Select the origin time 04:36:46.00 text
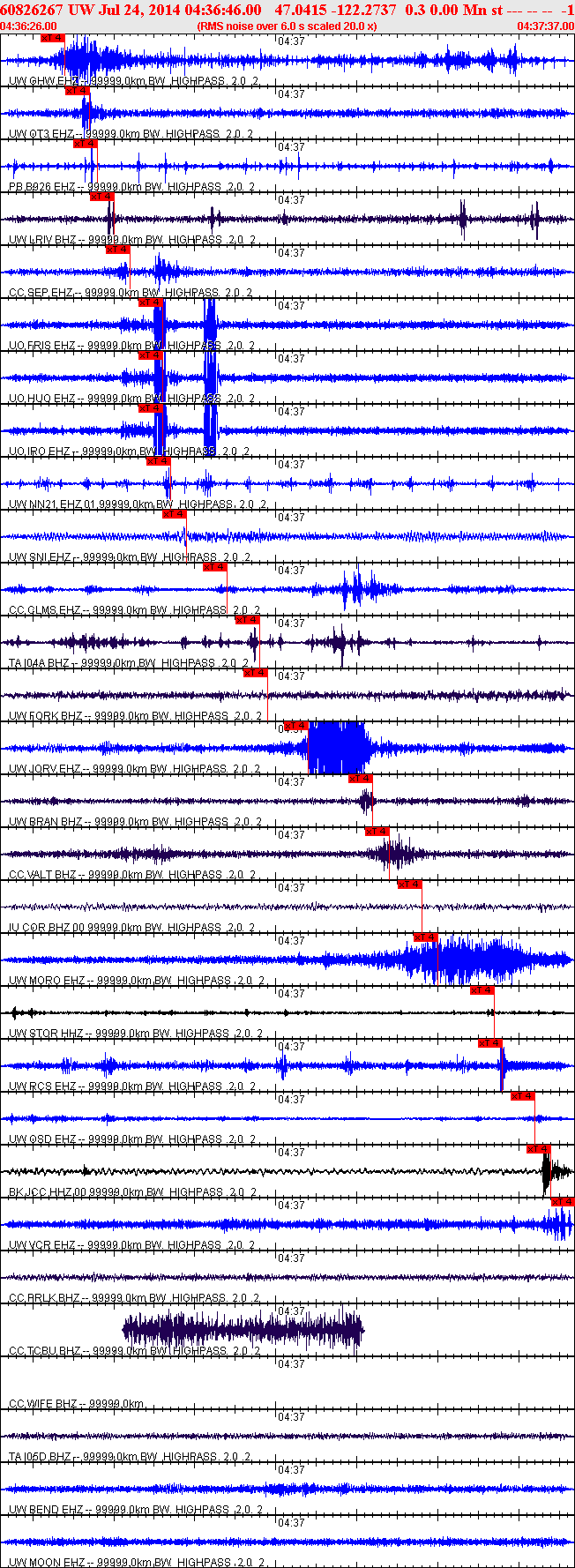Viewport: 575px width, 1568px height. tap(223, 10)
